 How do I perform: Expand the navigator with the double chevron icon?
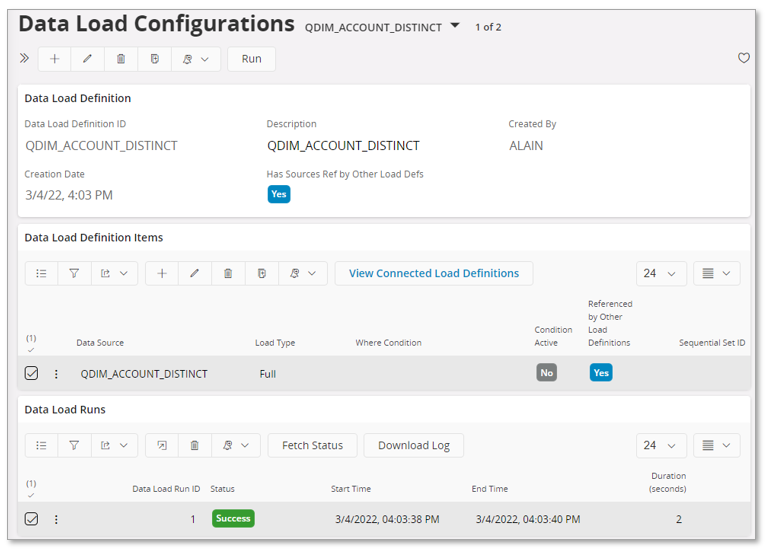point(25,59)
